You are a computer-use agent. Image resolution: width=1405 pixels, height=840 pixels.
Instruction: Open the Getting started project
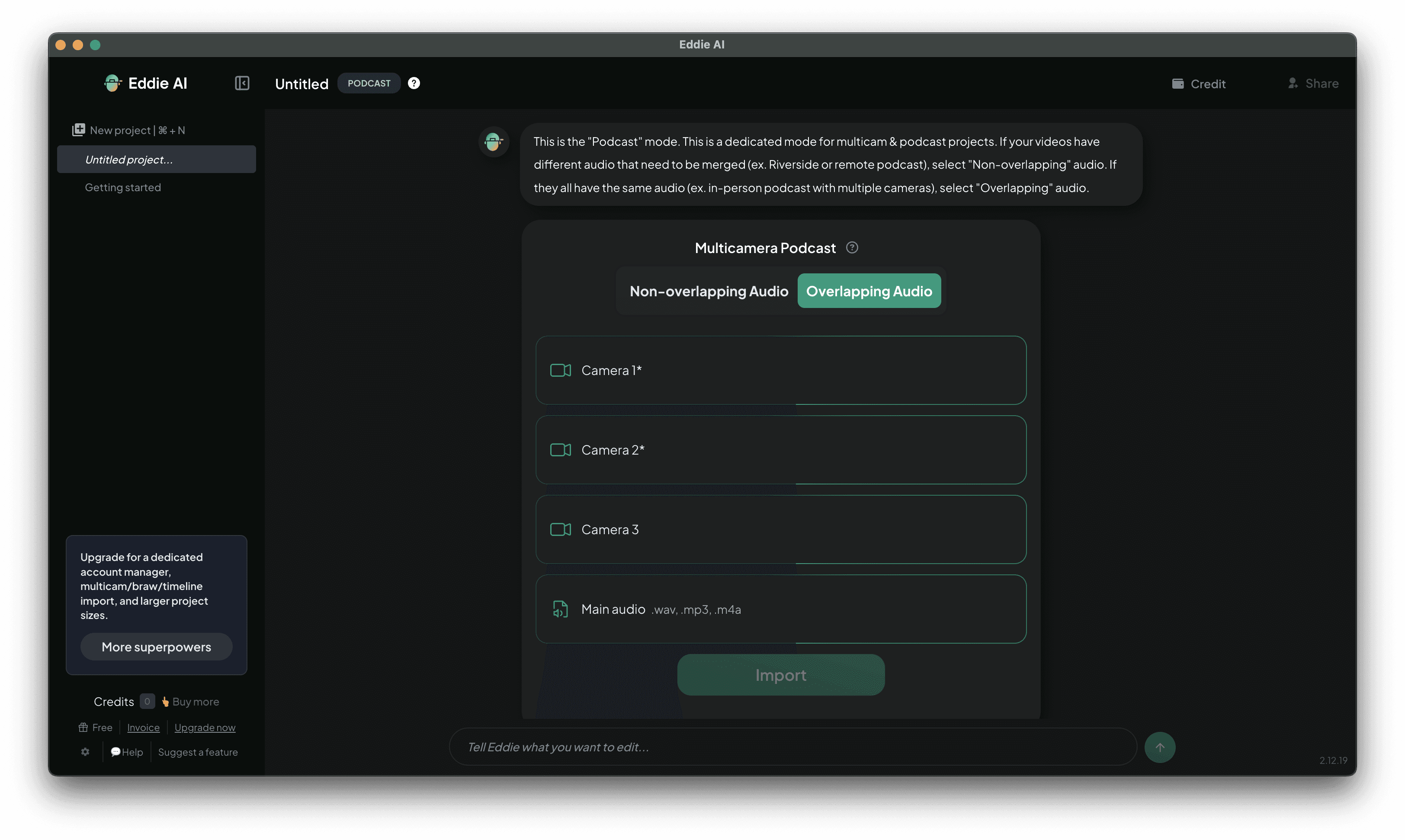click(x=123, y=187)
